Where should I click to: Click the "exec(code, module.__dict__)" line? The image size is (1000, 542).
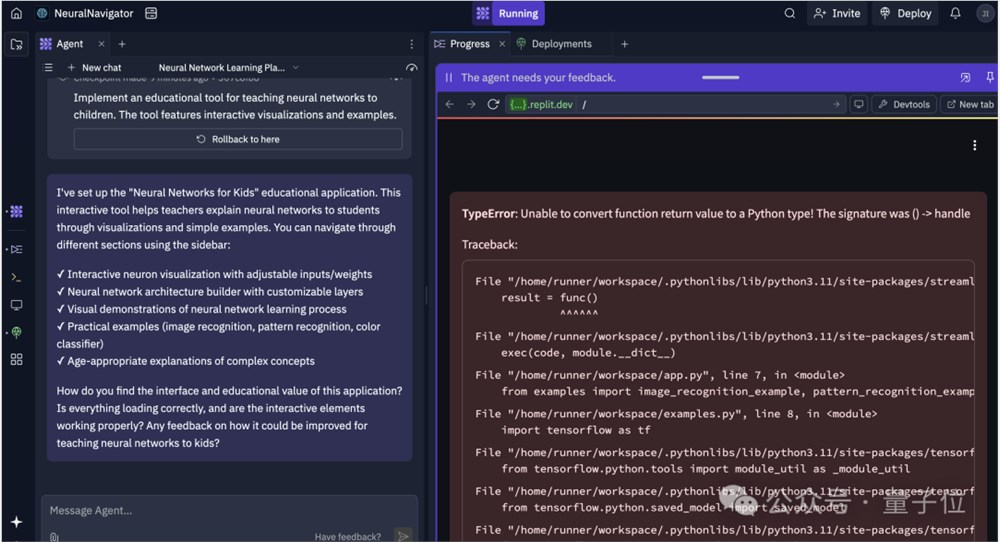[588, 353]
